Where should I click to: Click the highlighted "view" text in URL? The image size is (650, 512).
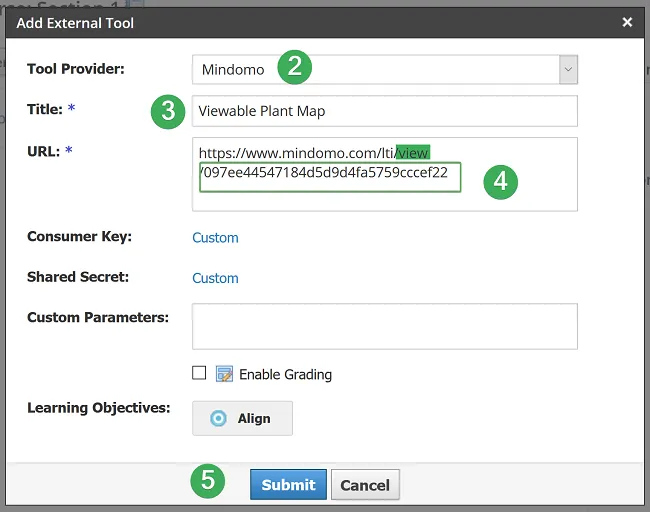tap(413, 153)
